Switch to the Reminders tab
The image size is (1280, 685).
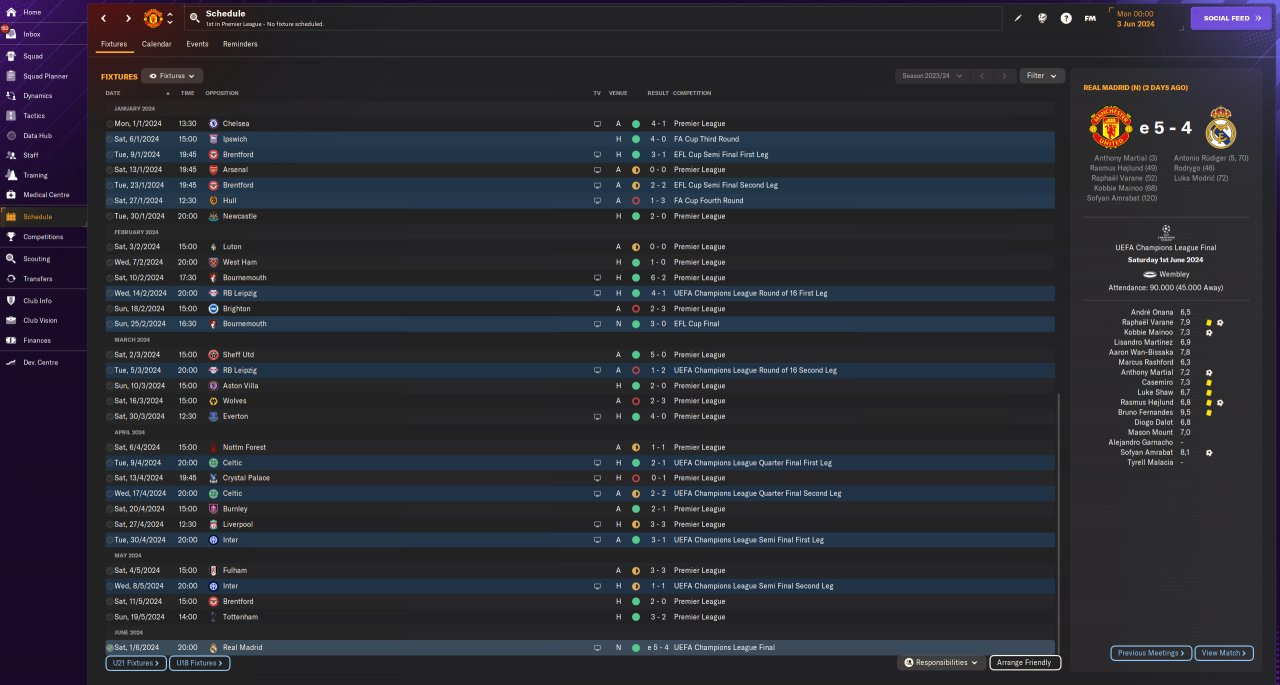click(240, 44)
